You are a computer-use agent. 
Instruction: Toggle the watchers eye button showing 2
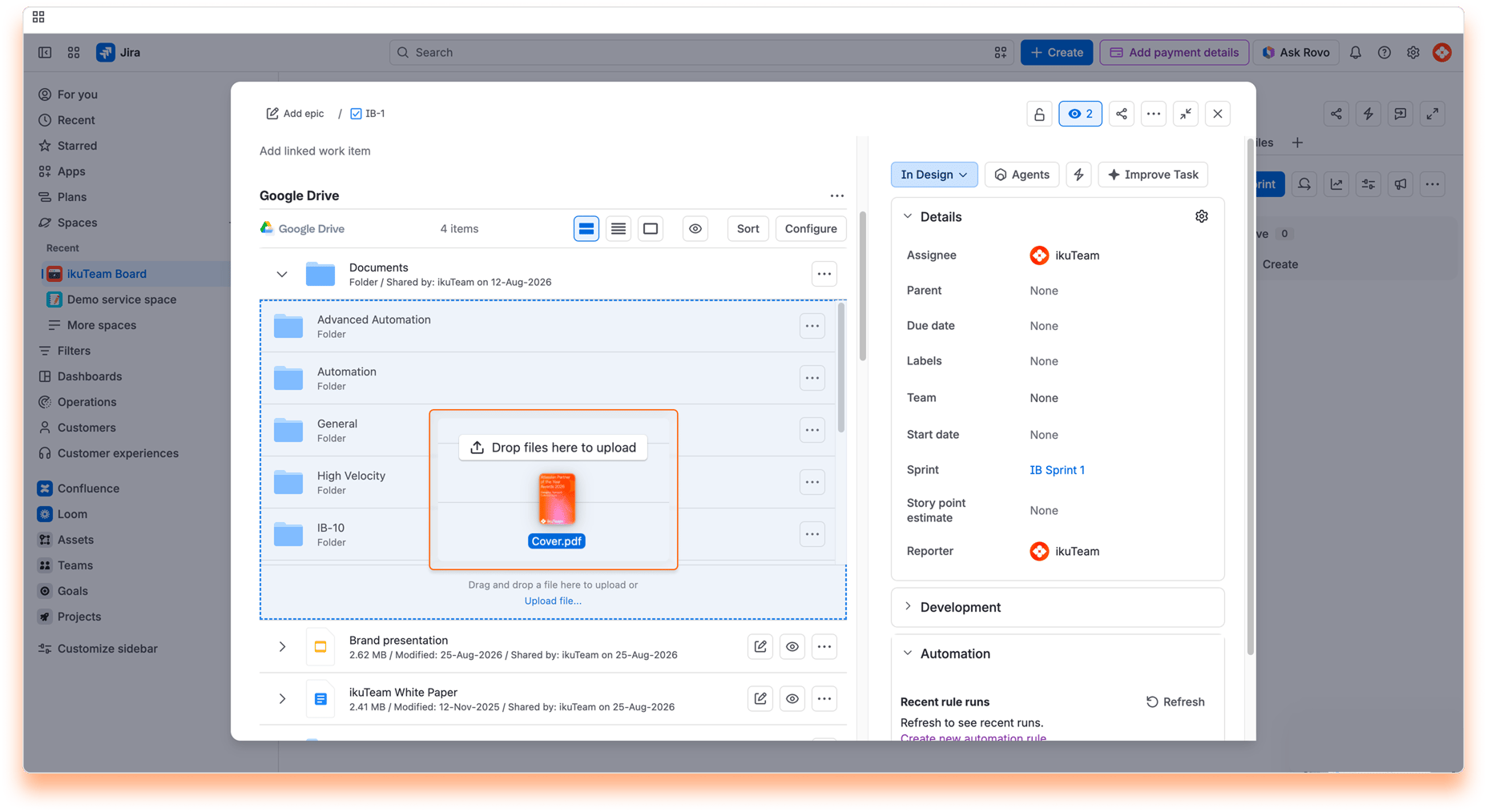tap(1080, 114)
